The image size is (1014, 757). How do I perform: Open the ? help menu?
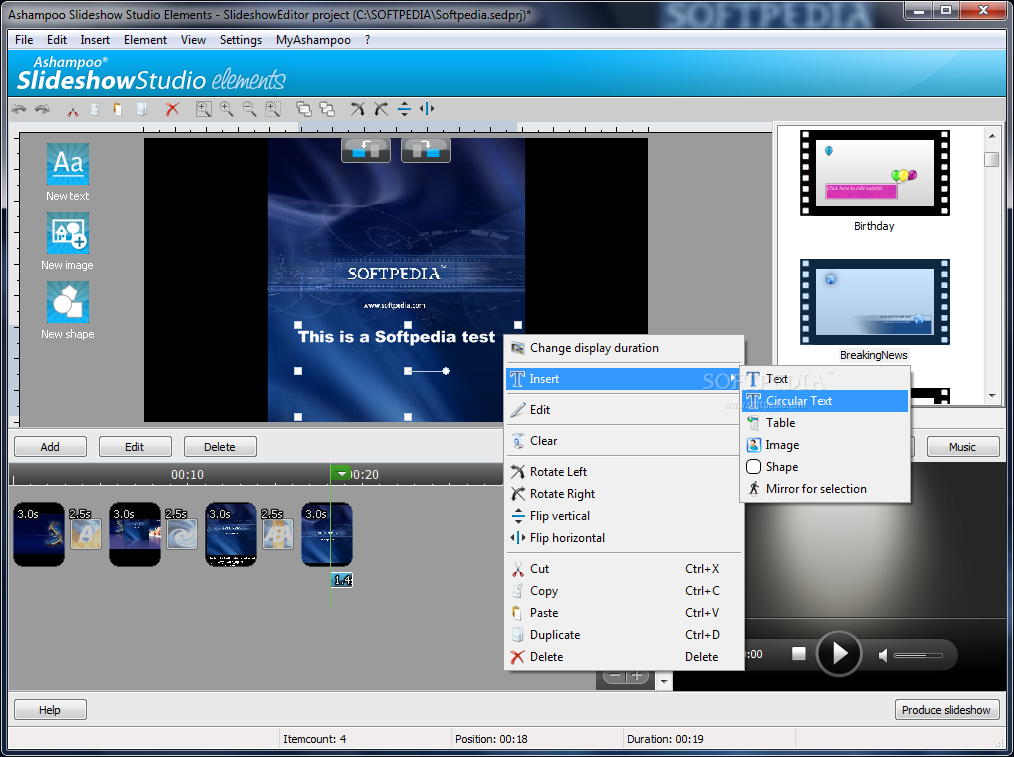point(367,40)
